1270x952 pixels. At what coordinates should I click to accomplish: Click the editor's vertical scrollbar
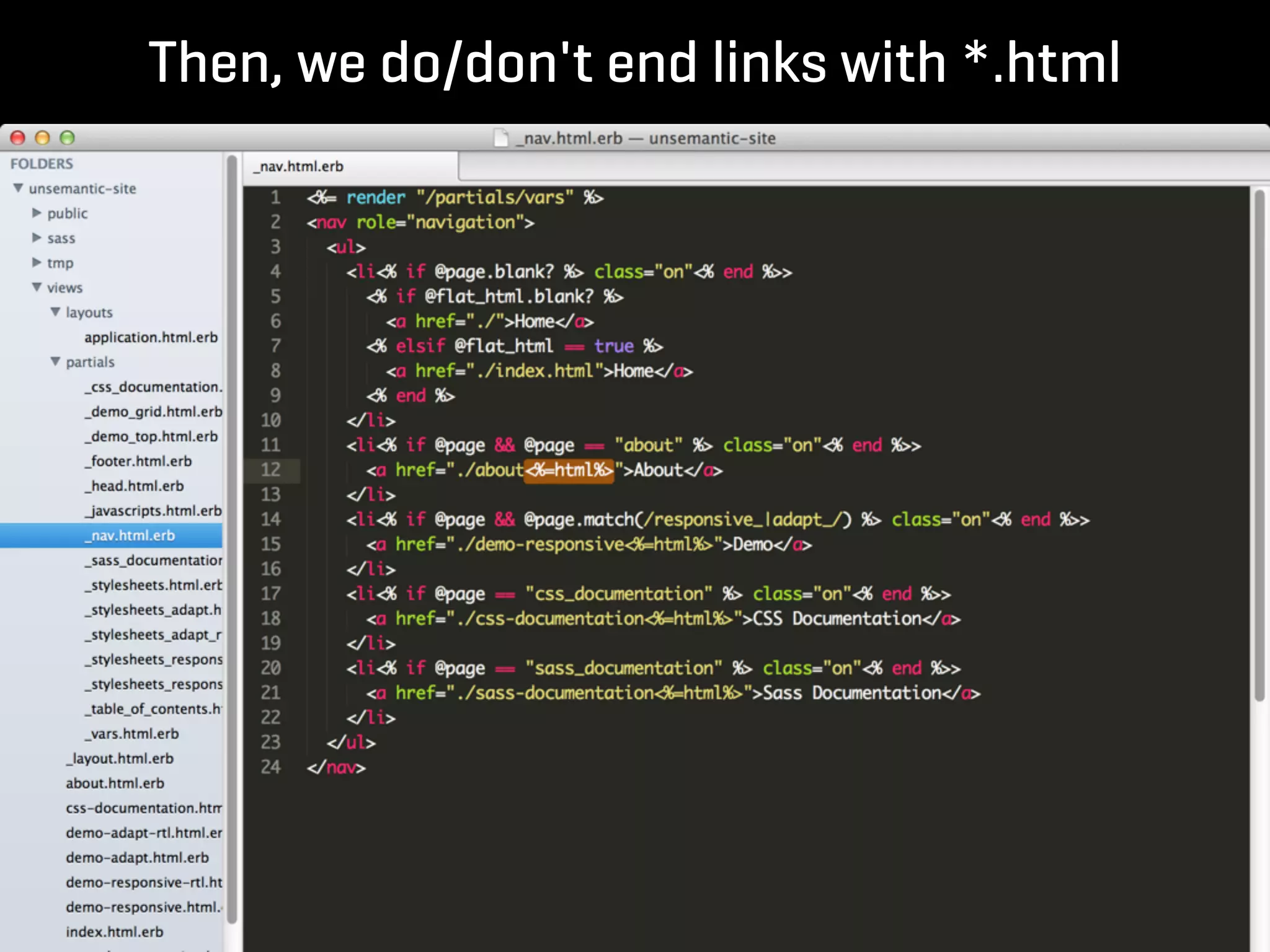(1259, 446)
